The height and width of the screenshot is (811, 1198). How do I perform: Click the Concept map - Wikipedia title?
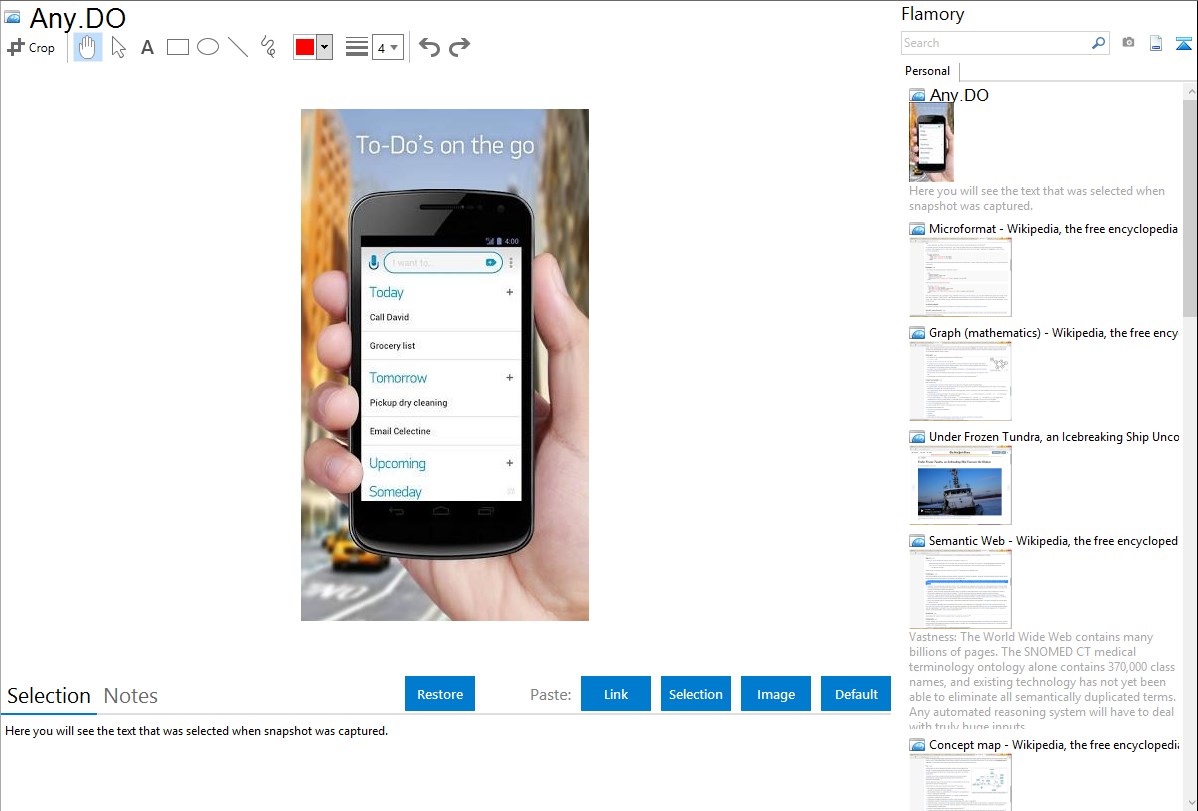1053,744
